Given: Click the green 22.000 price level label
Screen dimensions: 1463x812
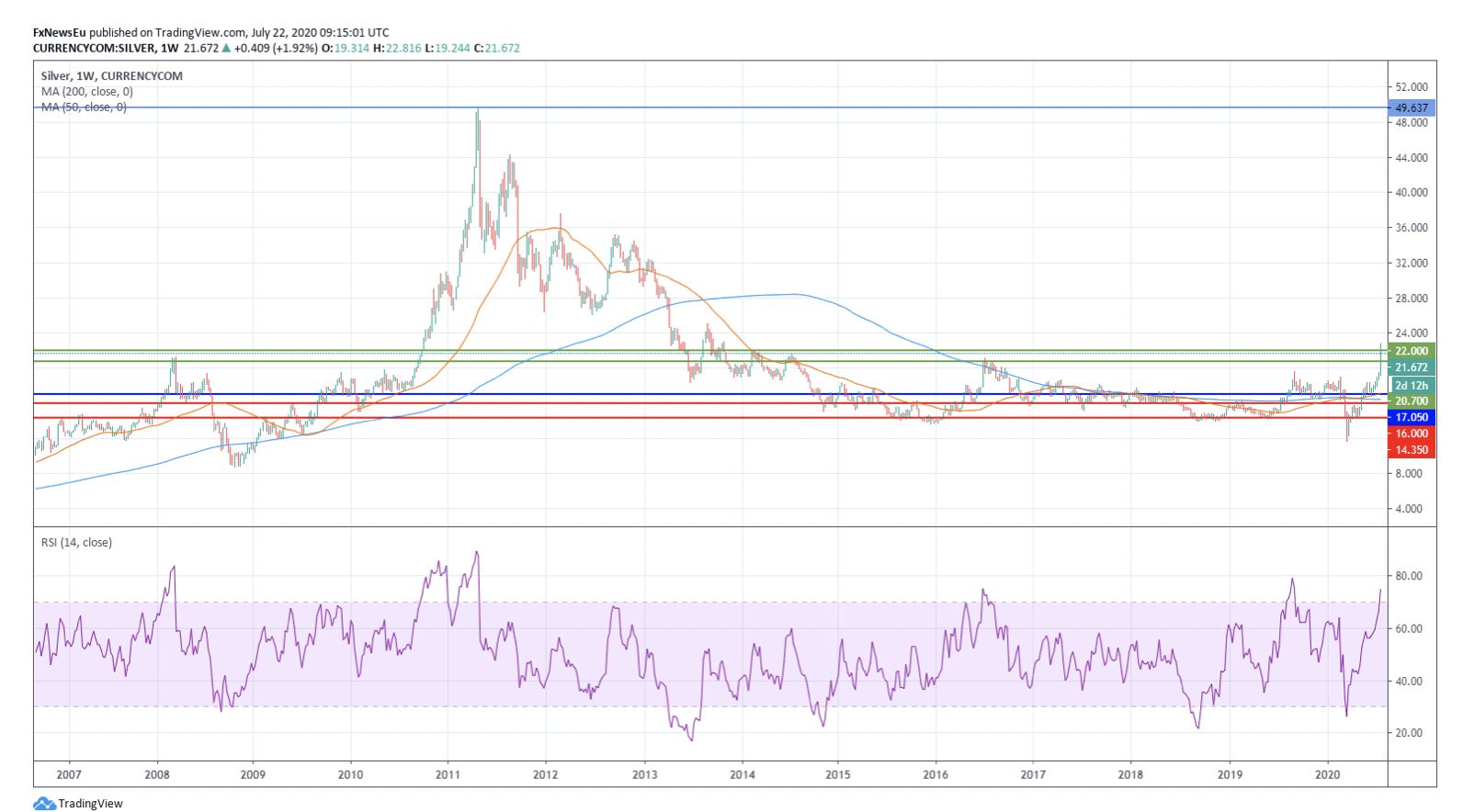Looking at the screenshot, I should [1411, 351].
